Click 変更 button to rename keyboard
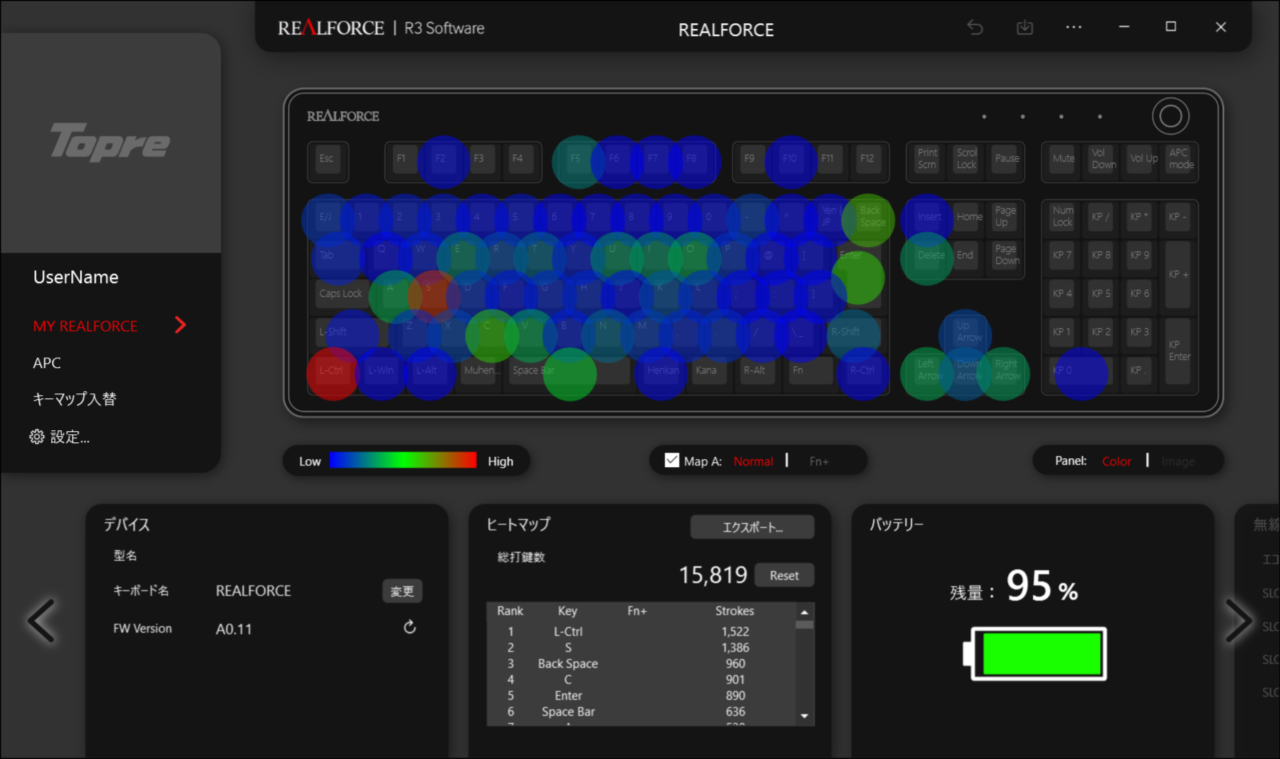The image size is (1280, 759). (x=402, y=591)
